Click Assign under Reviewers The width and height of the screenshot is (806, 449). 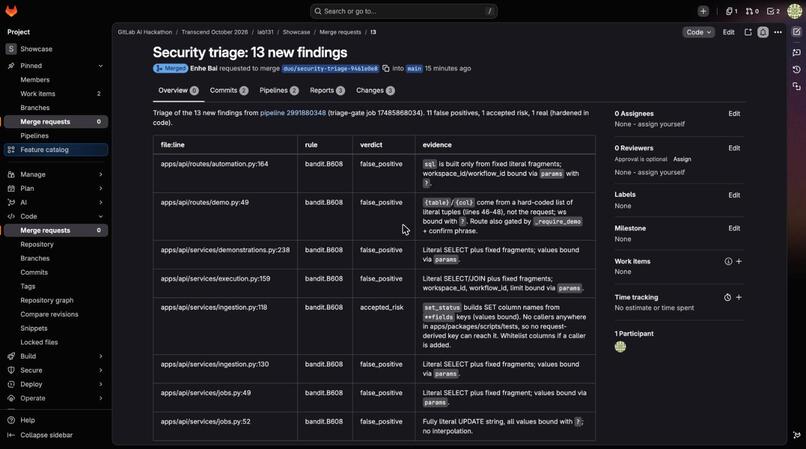[682, 159]
